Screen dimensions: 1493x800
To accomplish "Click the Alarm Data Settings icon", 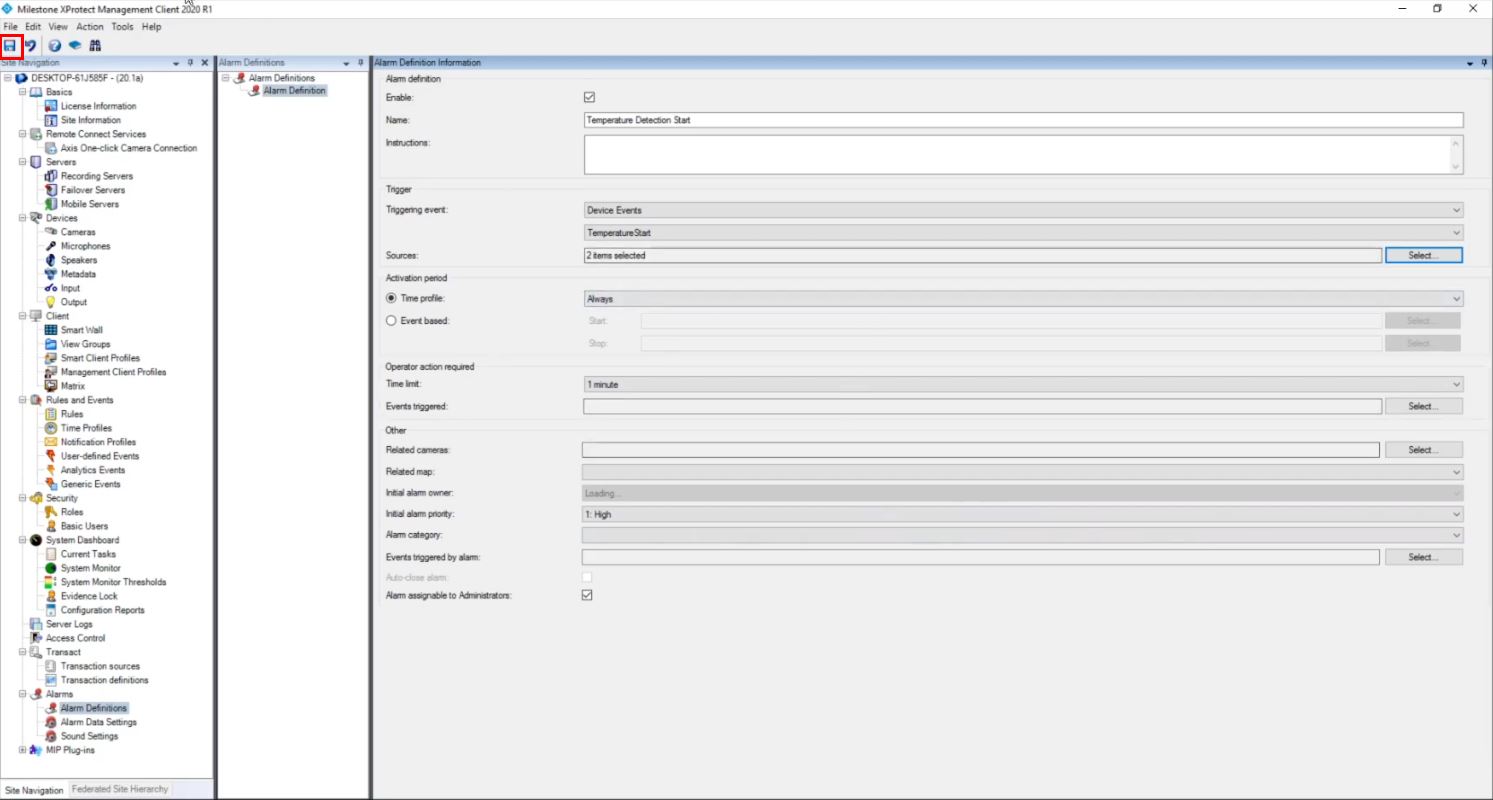I will (52, 722).
